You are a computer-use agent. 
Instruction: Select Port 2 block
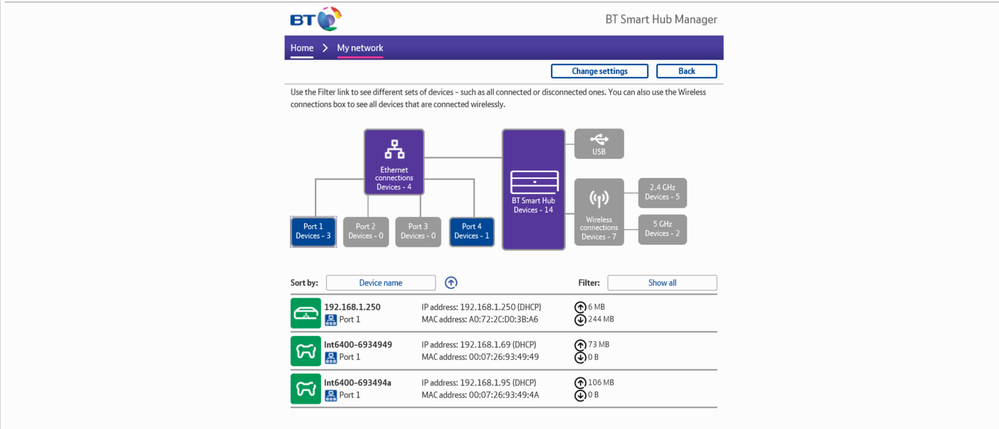366,231
